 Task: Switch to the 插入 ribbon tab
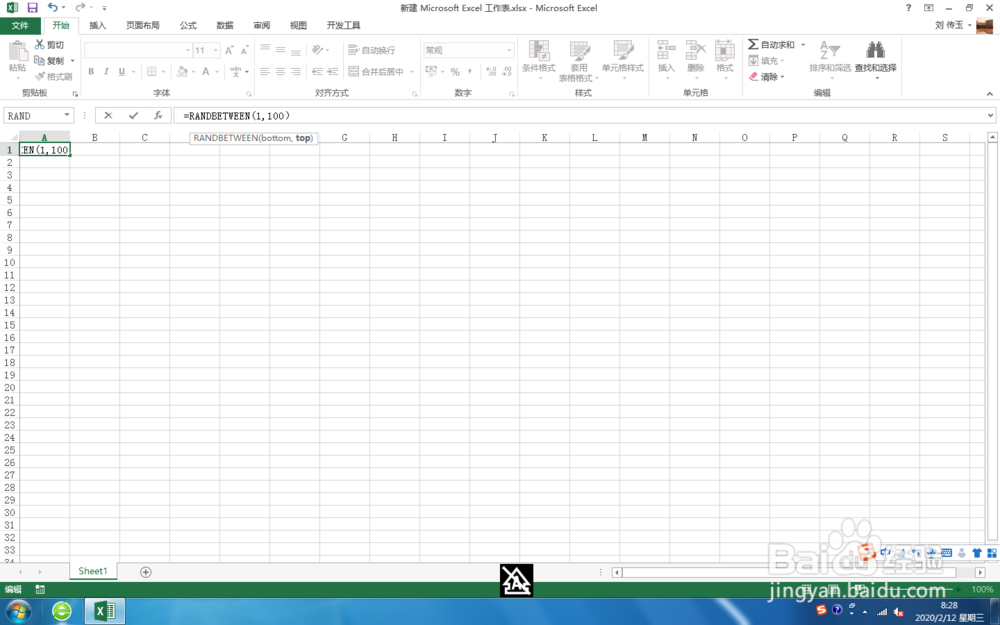click(x=97, y=25)
